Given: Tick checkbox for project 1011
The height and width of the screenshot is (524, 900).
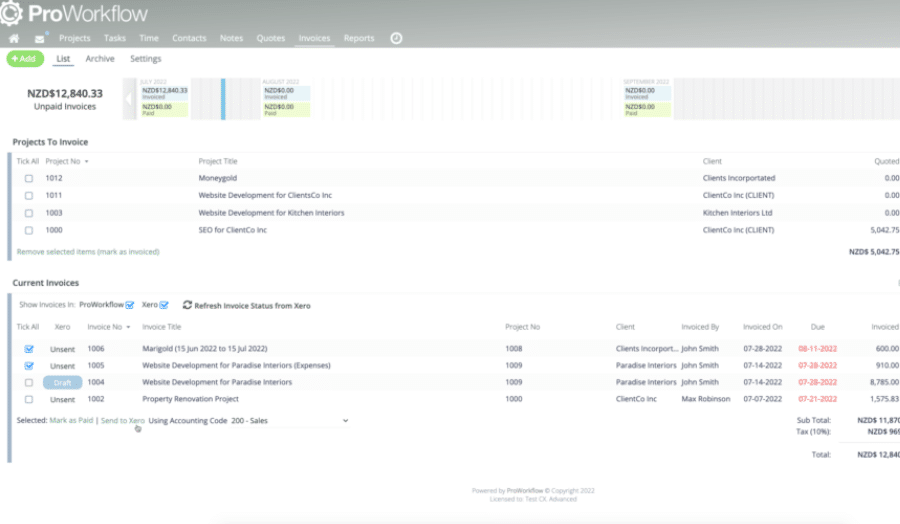Looking at the screenshot, I should [x=29, y=196].
